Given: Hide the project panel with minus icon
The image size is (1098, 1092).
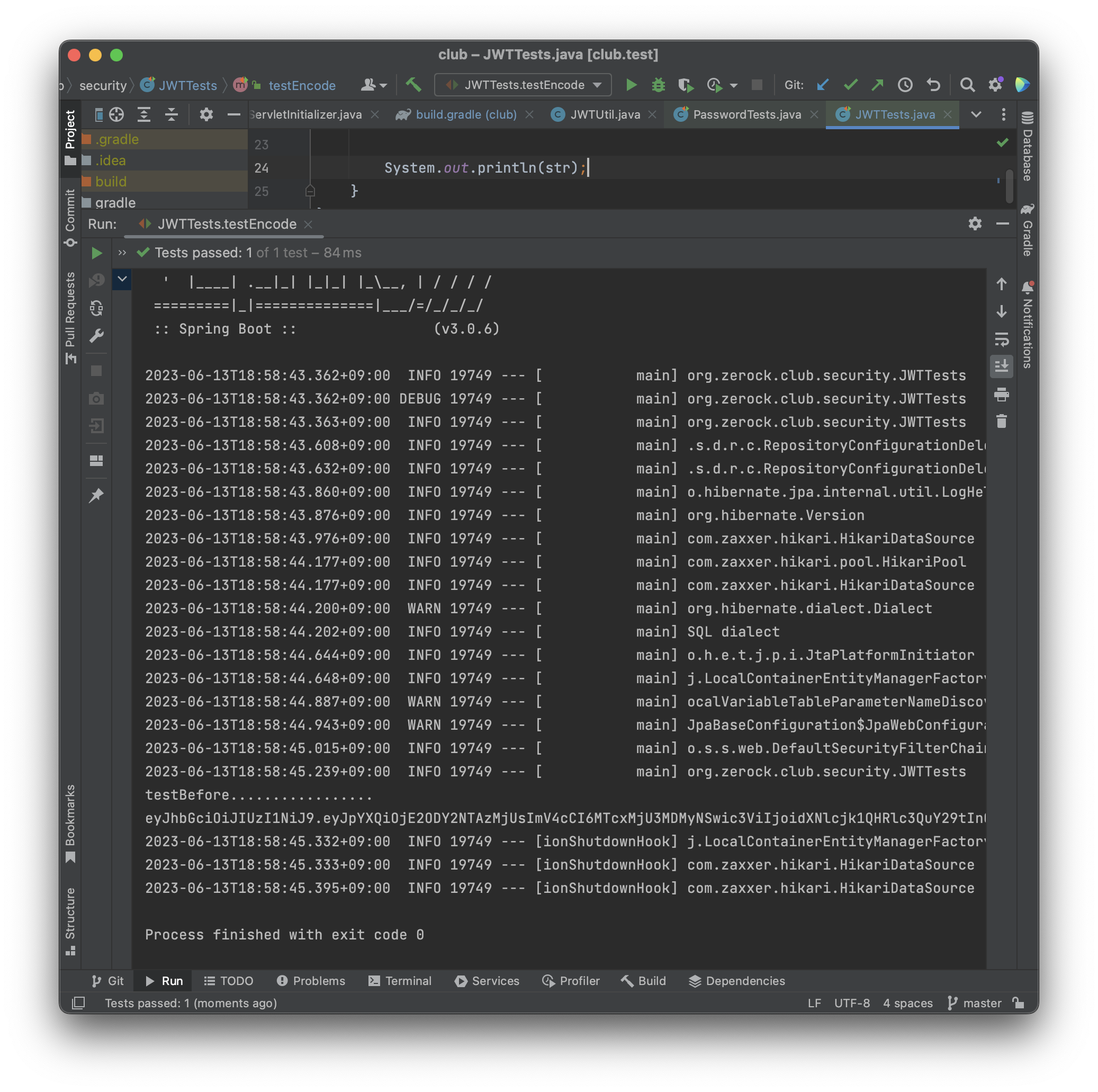Looking at the screenshot, I should tap(233, 115).
